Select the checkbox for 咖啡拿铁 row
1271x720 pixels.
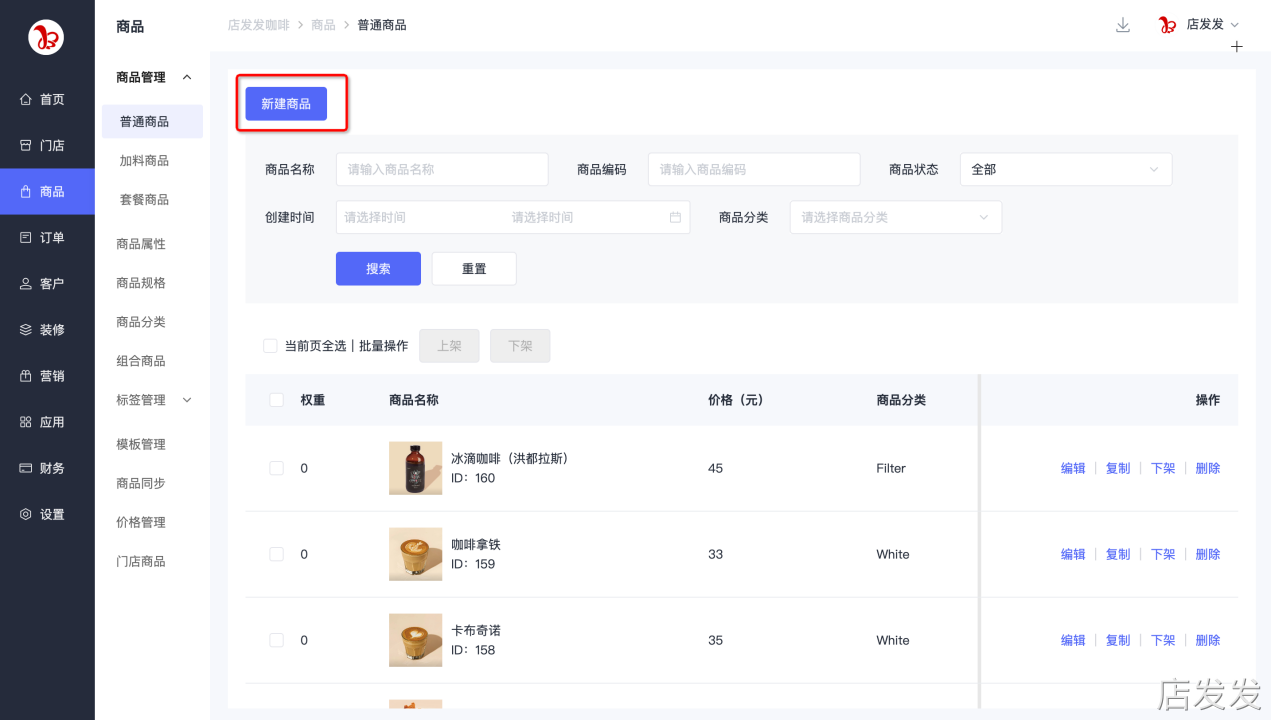(277, 554)
